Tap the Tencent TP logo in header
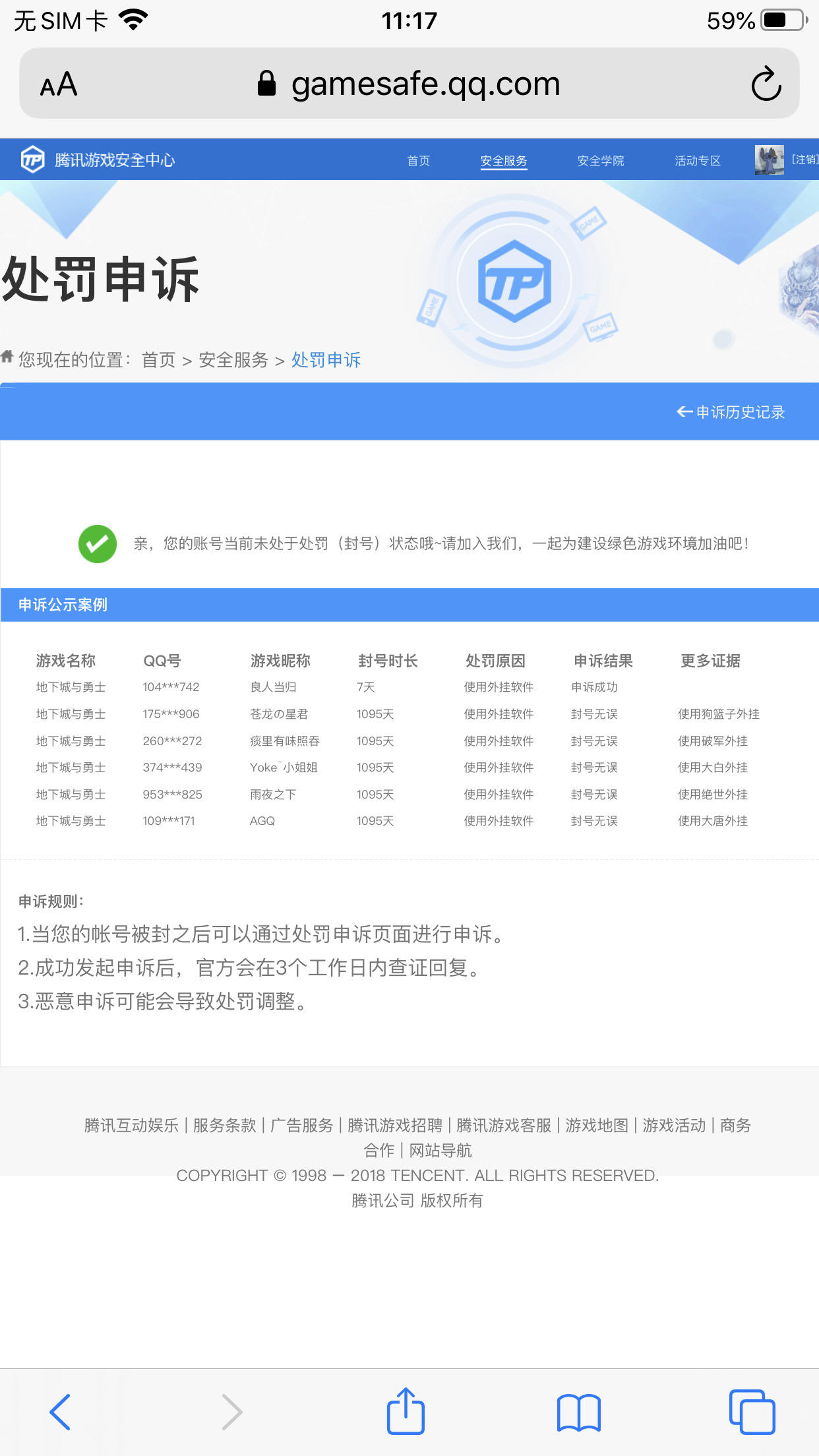Screen dimensions: 819x1456 33,160
